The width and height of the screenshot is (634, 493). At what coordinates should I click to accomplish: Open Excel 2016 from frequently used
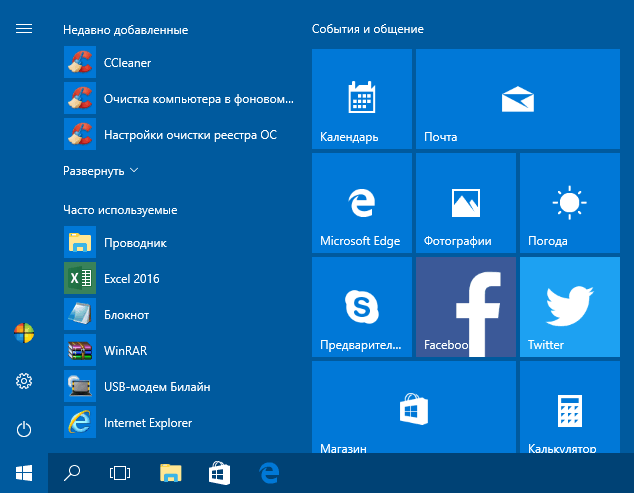[x=131, y=279]
